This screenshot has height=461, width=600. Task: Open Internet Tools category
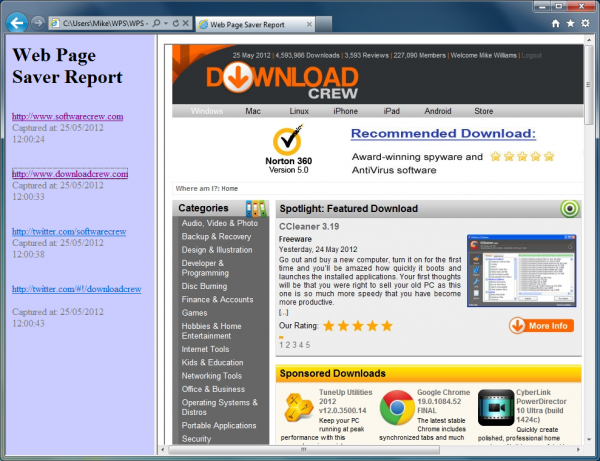(205, 349)
